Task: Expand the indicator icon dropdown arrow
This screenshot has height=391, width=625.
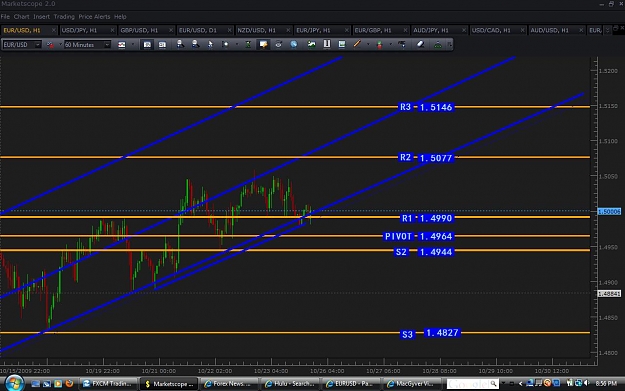Action: coord(390,45)
